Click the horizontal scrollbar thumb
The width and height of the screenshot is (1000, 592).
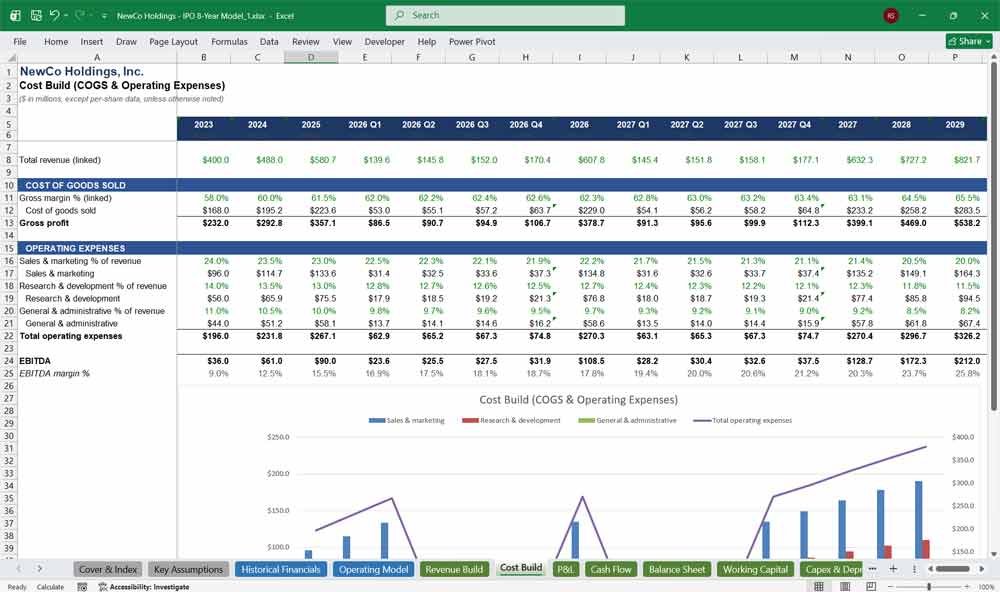pos(953,568)
